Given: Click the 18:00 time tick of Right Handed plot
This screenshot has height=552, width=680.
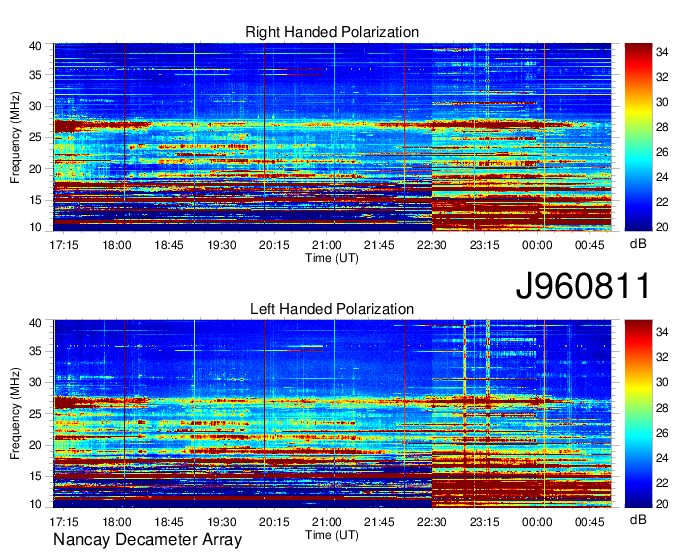Looking at the screenshot, I should (117, 245).
